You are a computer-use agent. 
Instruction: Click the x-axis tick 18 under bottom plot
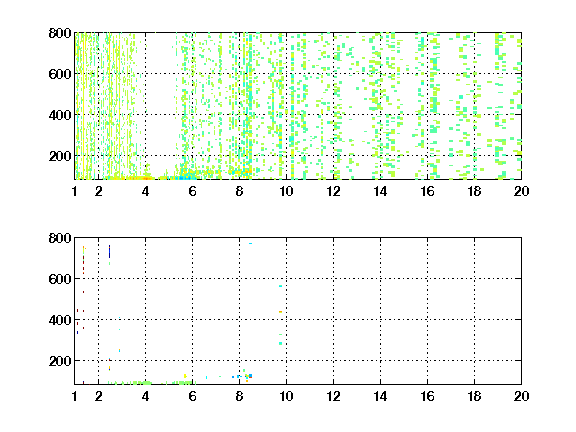click(474, 396)
